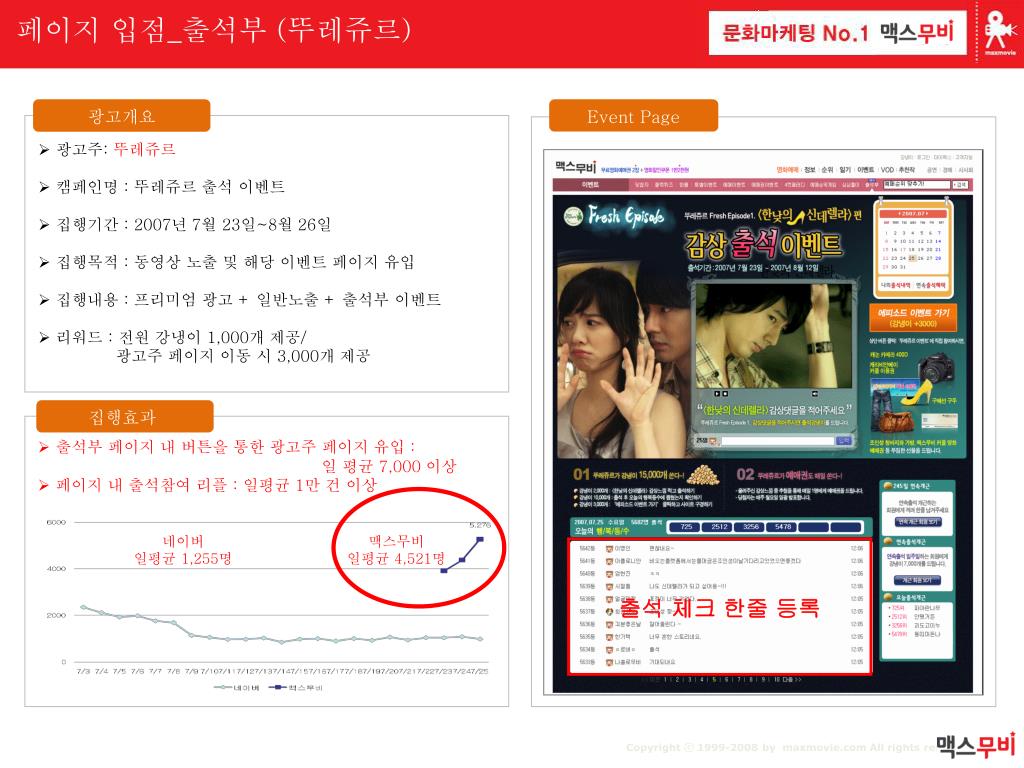This screenshot has width=1024, height=768.
Task: Click the 5478 lucky number box
Action: pos(782,527)
